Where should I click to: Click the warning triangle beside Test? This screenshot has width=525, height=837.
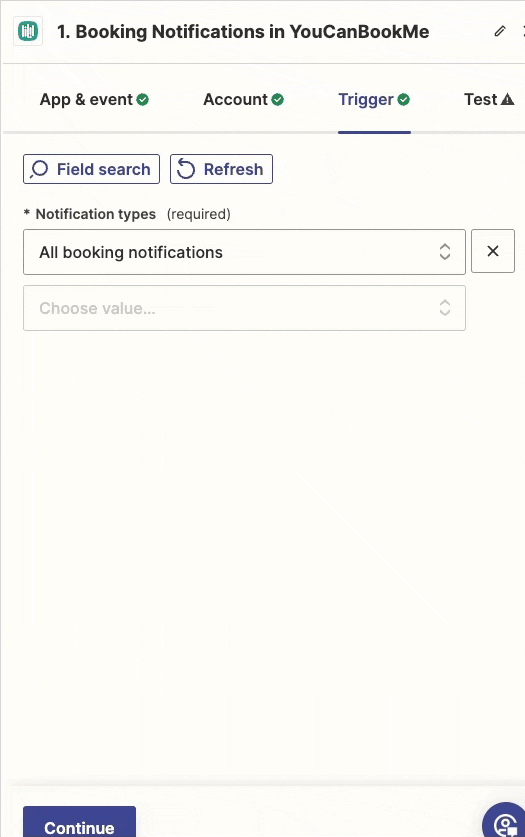[507, 99]
